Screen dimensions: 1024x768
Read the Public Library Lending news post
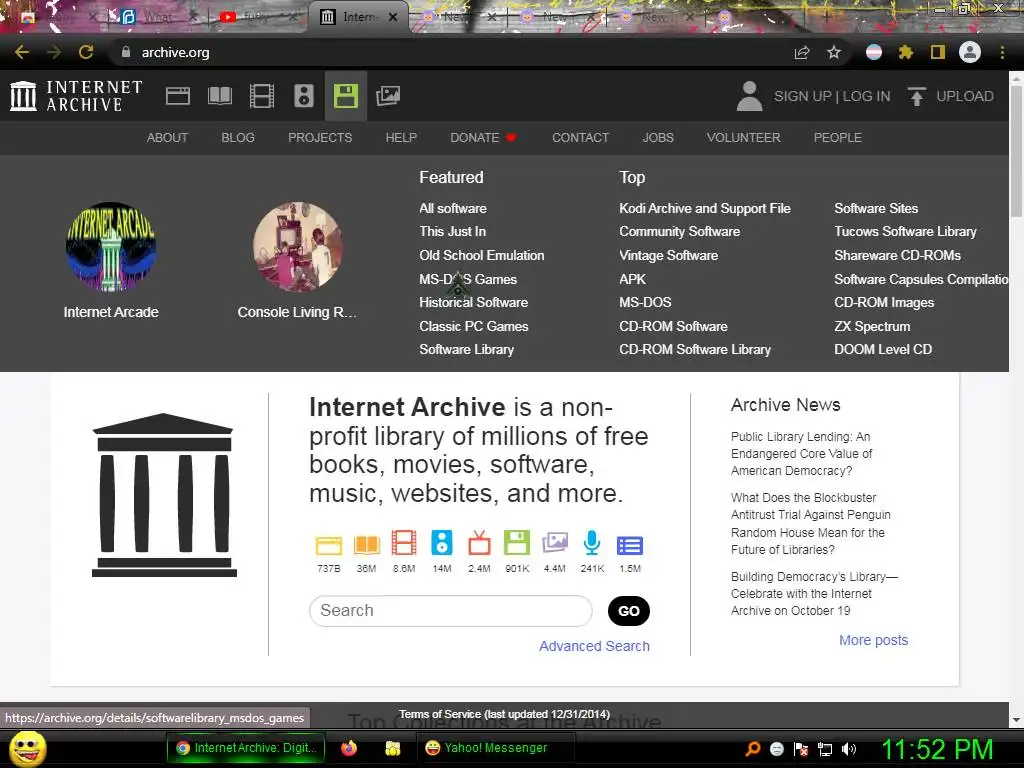tap(801, 453)
